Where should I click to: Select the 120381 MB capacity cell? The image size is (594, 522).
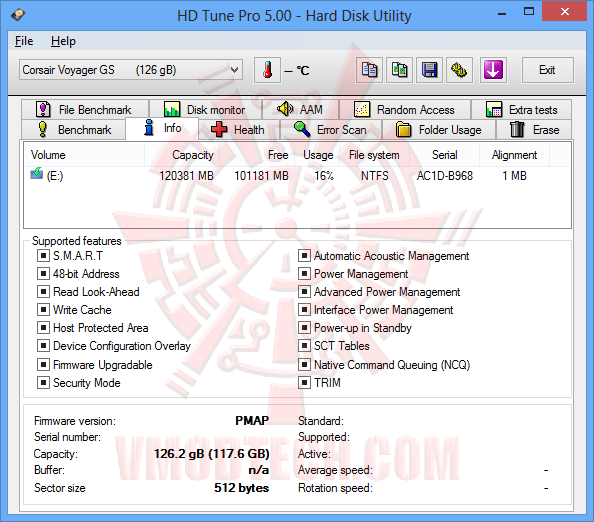pyautogui.click(x=186, y=176)
